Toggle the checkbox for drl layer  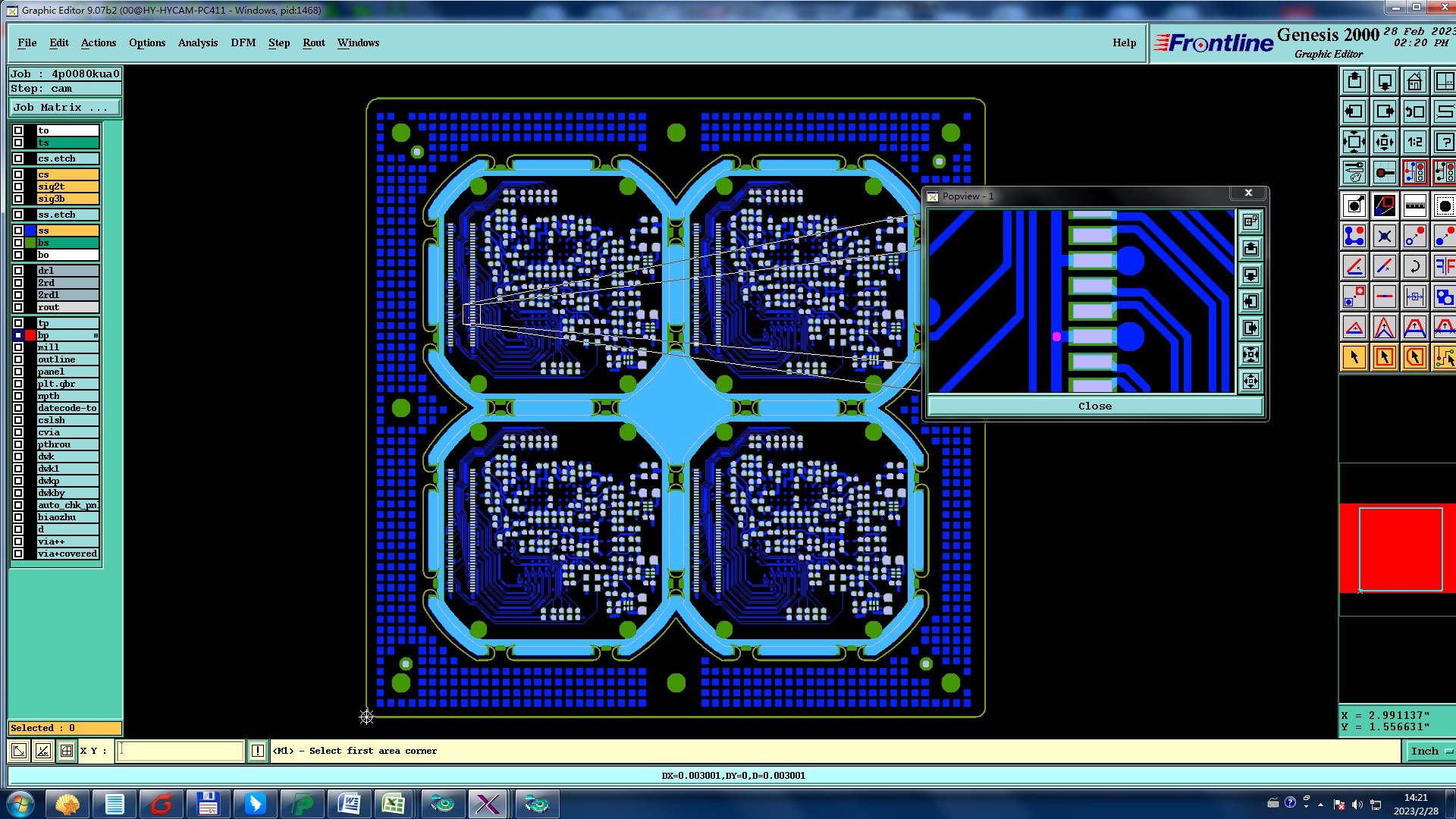18,271
